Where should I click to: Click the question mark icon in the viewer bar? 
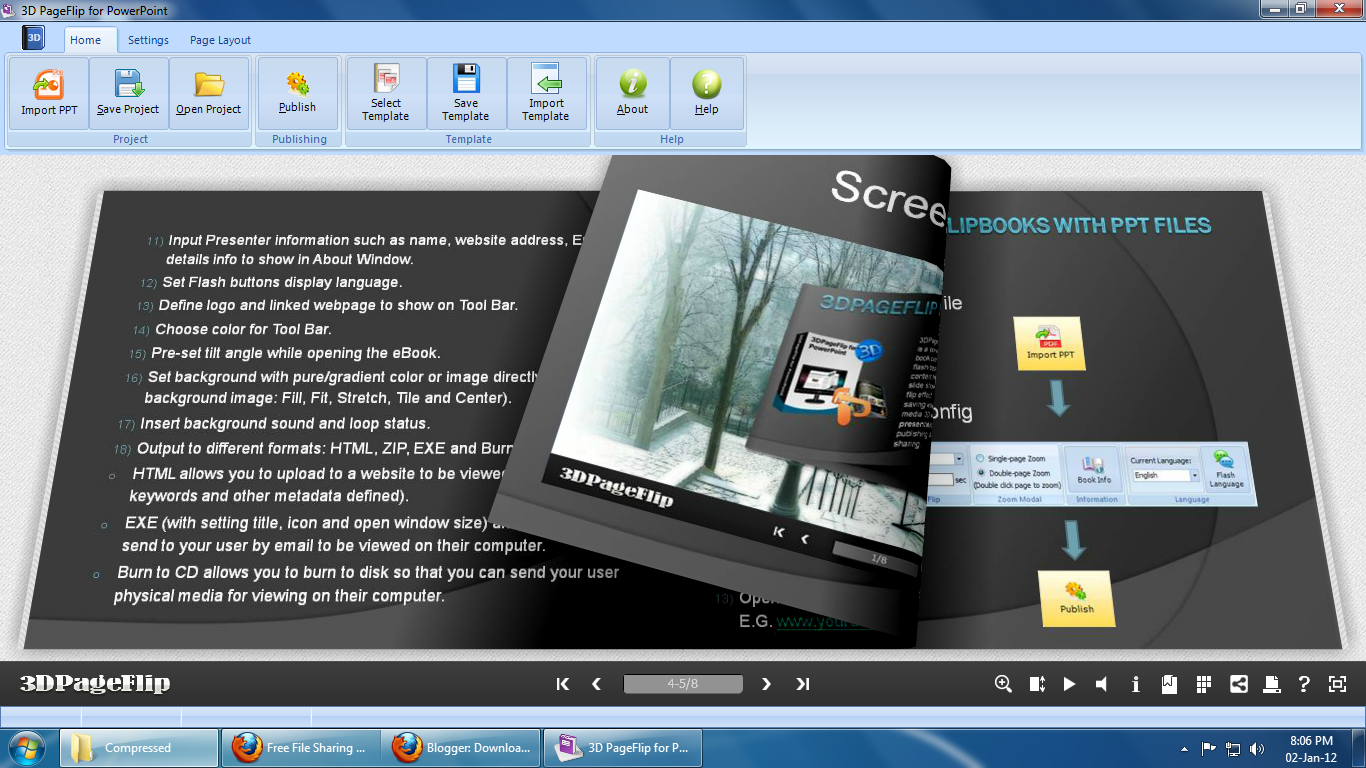tap(1304, 684)
